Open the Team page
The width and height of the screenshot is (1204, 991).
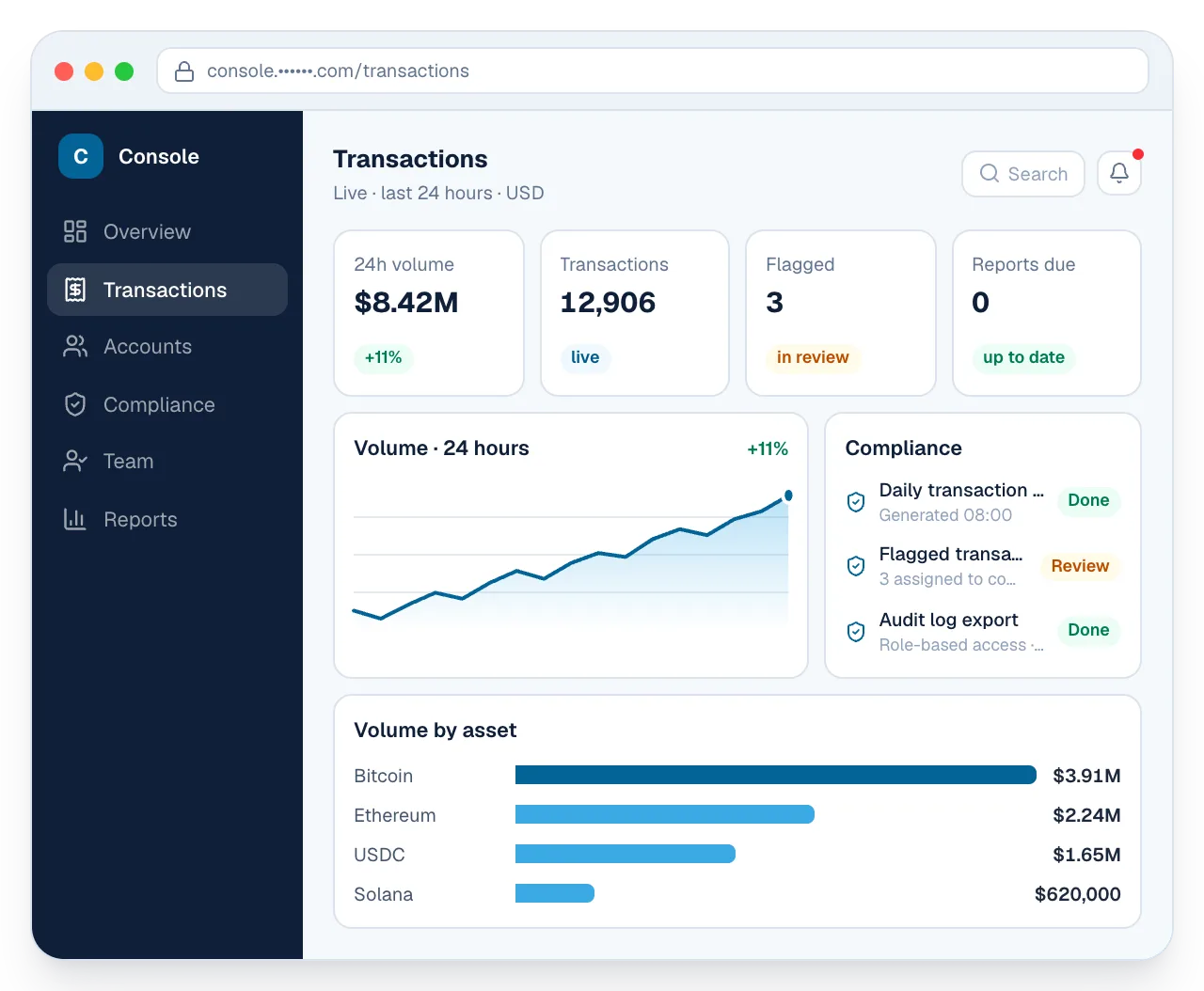[167, 461]
